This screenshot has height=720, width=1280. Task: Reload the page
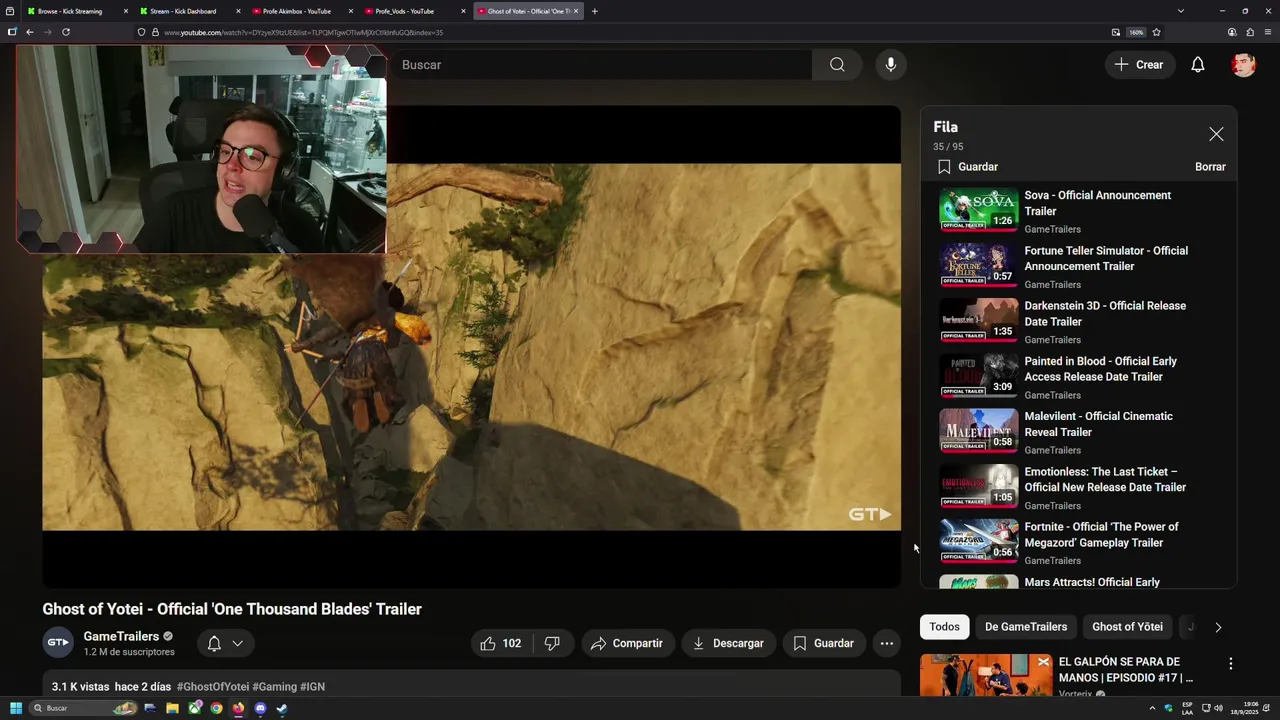(66, 32)
